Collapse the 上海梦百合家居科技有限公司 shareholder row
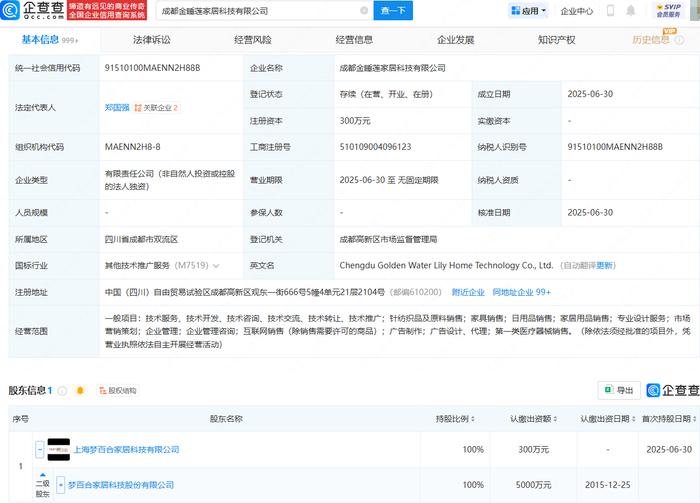This screenshot has height=503, width=700. coord(40,449)
